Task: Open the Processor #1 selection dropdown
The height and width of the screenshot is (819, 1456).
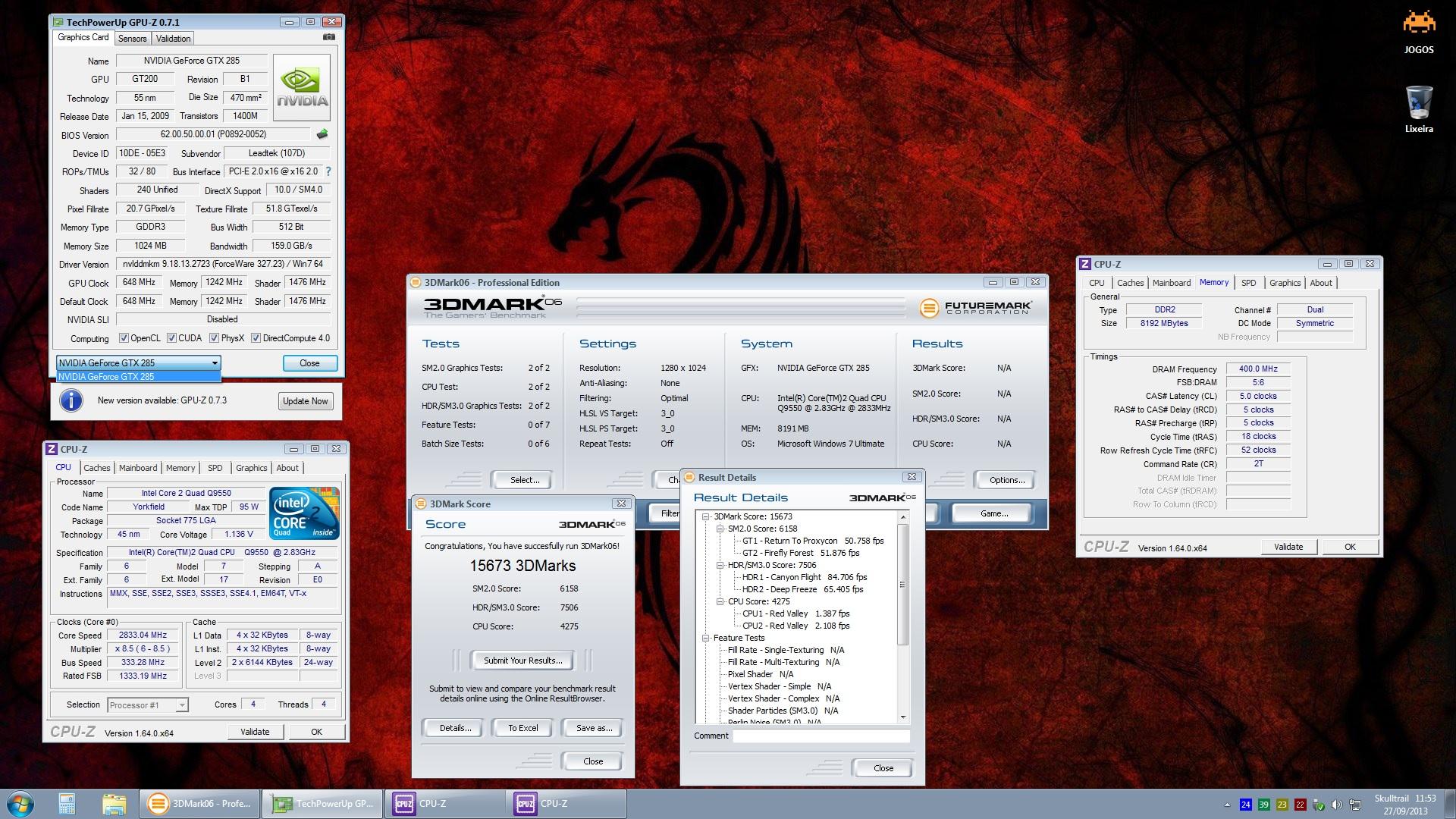Action: click(147, 705)
